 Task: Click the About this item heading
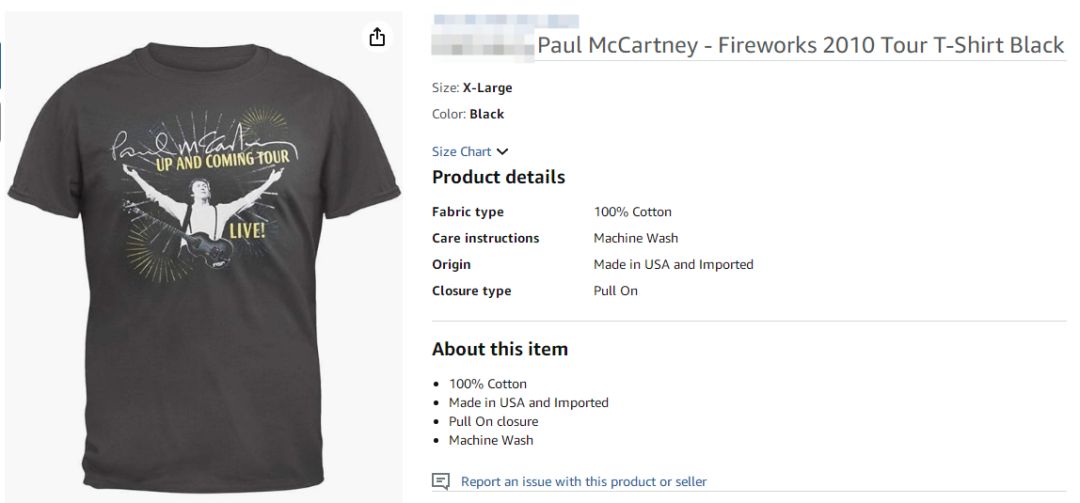tap(499, 349)
